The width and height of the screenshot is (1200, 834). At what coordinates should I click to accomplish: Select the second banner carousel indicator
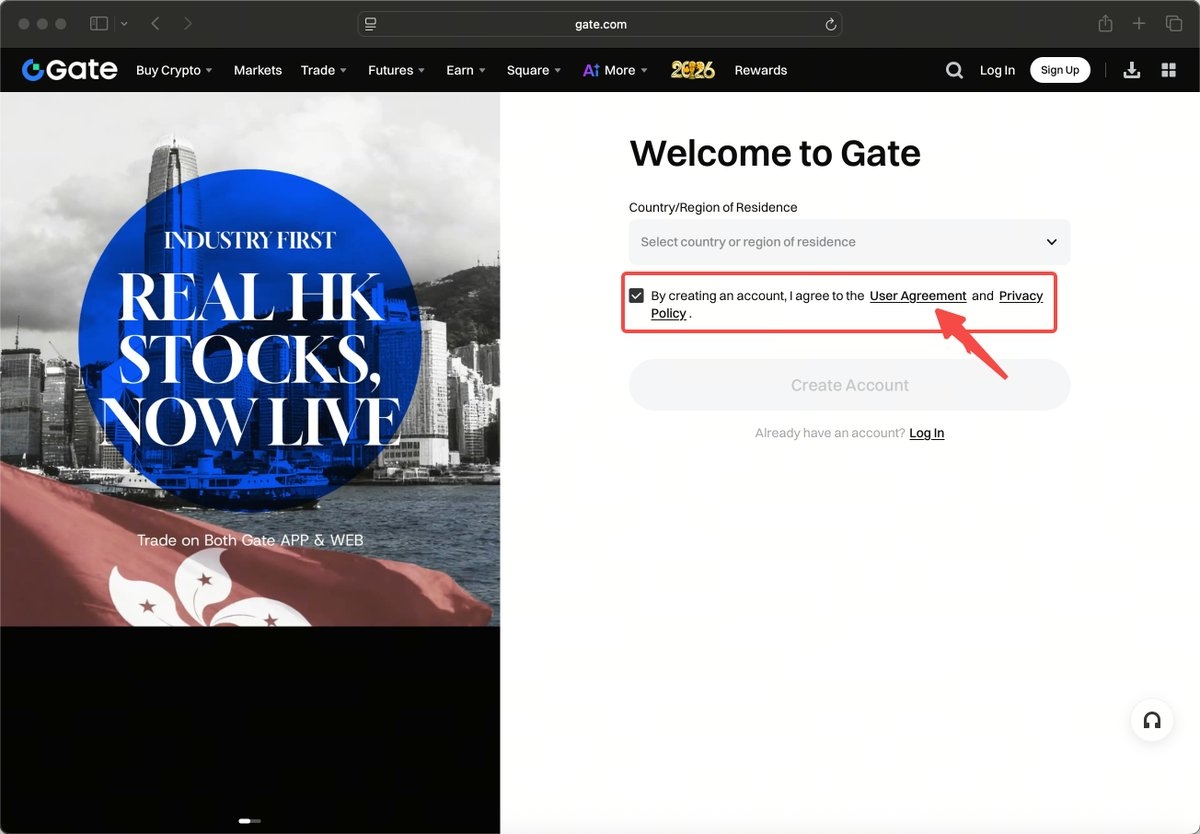257,820
